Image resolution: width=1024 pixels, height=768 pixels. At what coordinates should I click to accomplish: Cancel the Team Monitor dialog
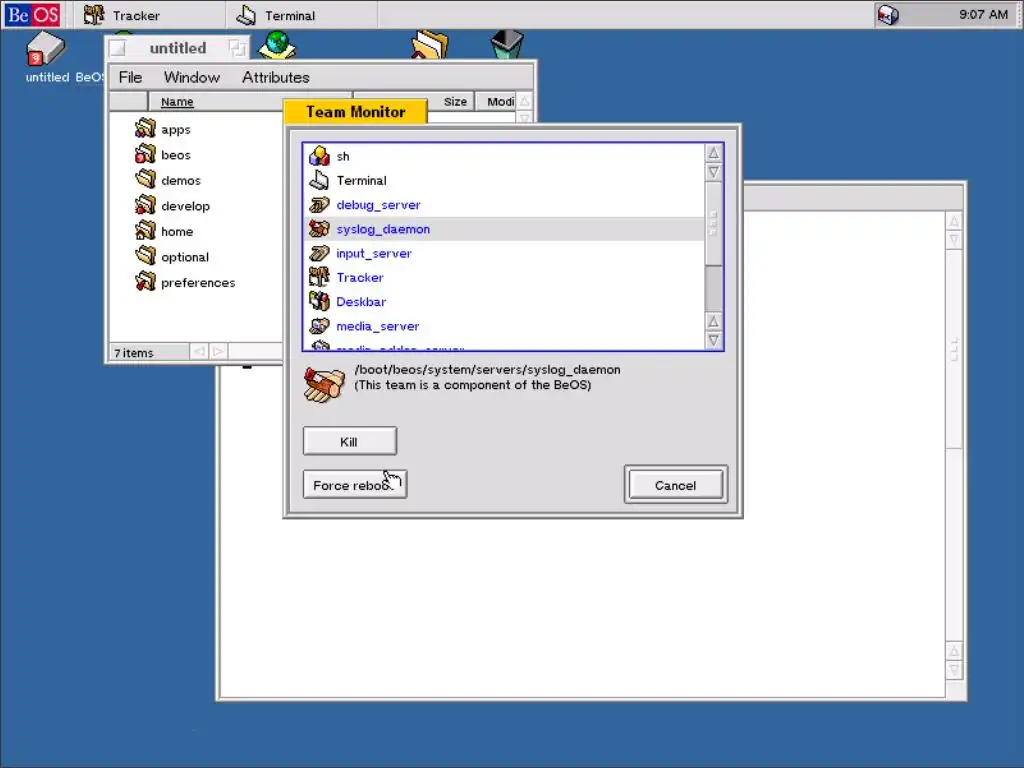[675, 485]
